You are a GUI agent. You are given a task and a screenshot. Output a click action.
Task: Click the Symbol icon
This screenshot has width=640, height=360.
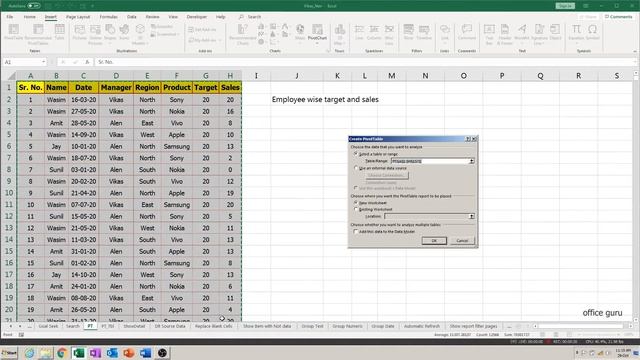click(x=593, y=32)
